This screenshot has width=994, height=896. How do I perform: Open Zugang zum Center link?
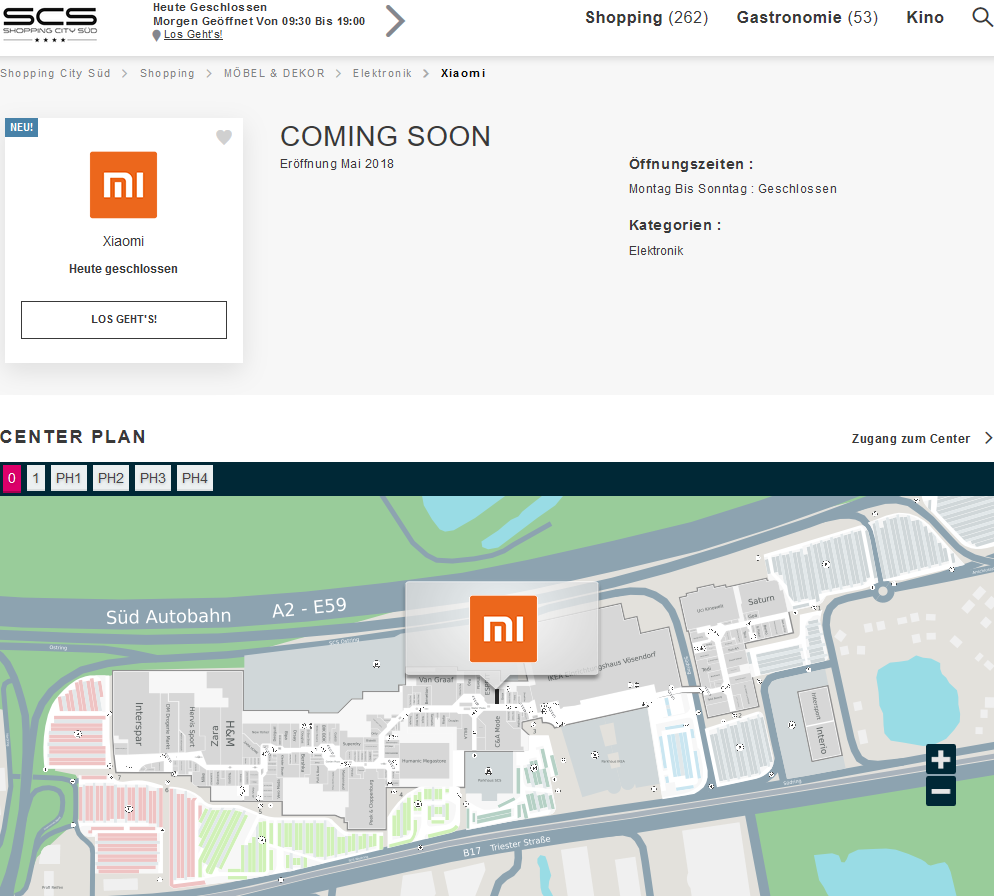coord(910,439)
